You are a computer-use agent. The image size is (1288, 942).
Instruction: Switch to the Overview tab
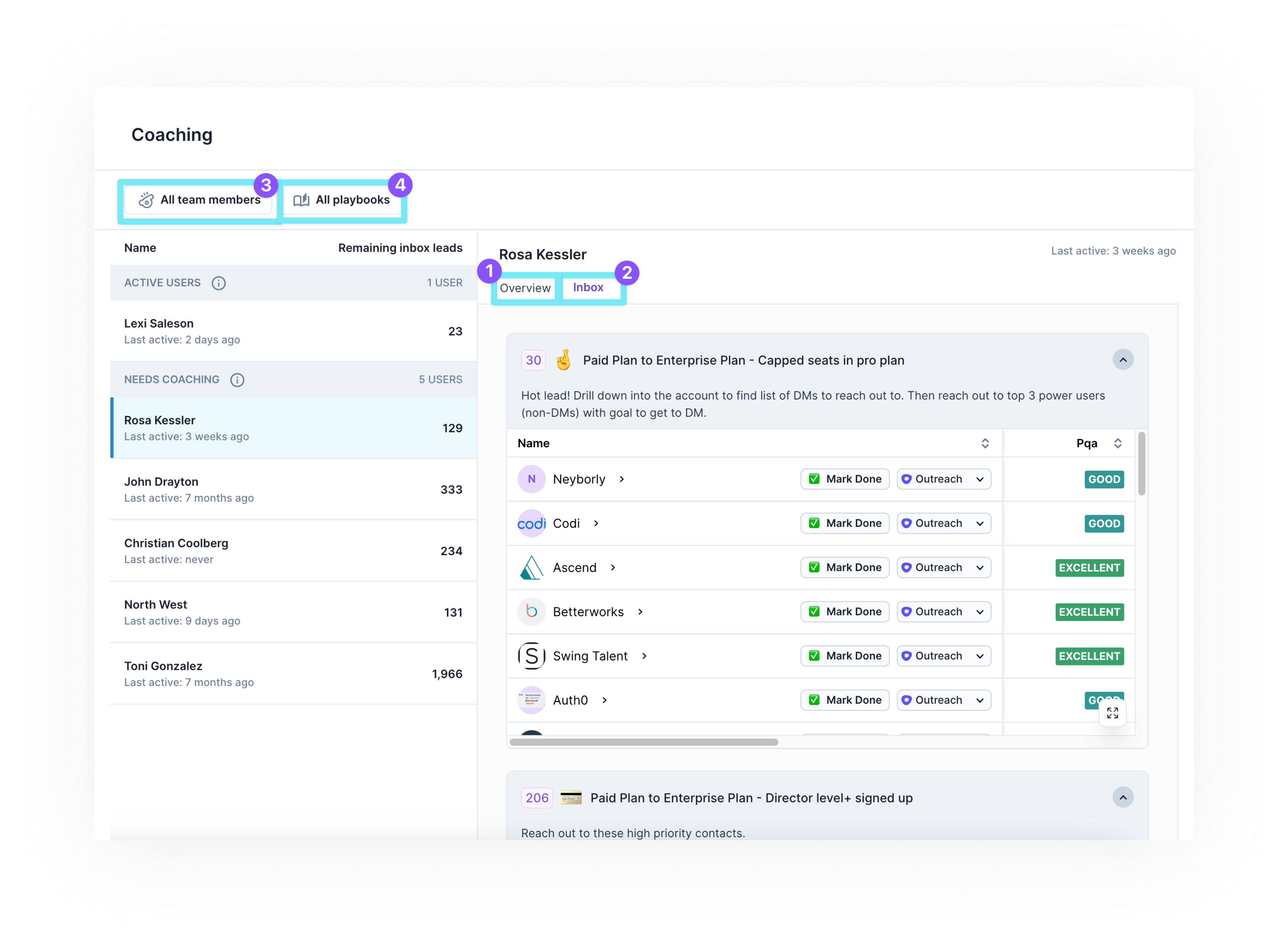tap(525, 288)
